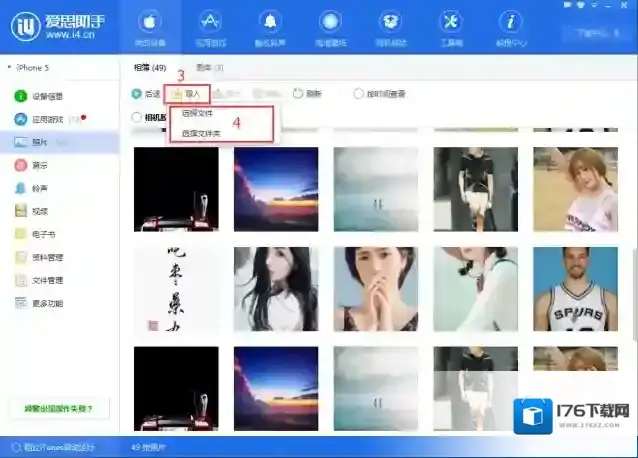Image resolution: width=638 pixels, height=458 pixels.
Task: Select 资料管理 data management in sidebar
Action: (39, 257)
